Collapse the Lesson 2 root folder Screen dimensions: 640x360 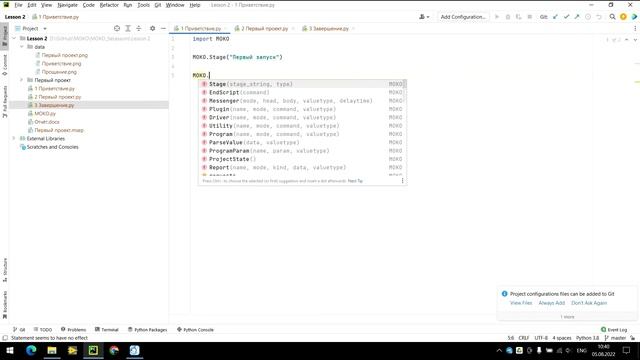coord(14,38)
